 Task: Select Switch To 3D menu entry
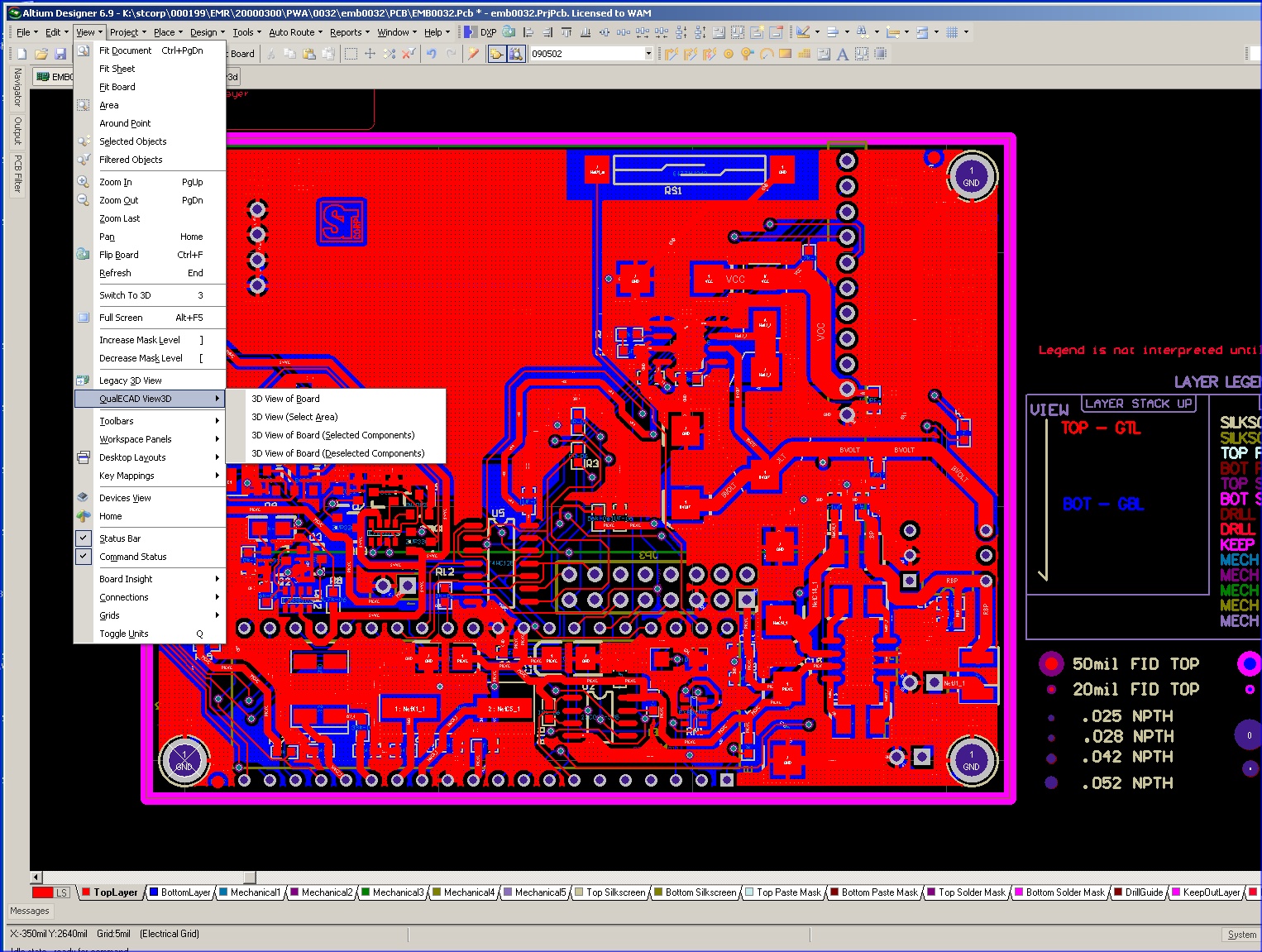[150, 295]
